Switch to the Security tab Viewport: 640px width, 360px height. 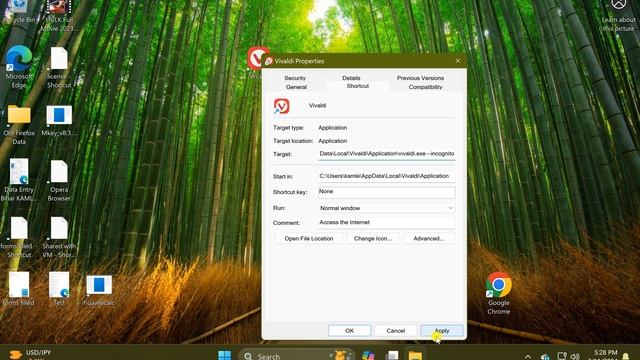pos(295,78)
